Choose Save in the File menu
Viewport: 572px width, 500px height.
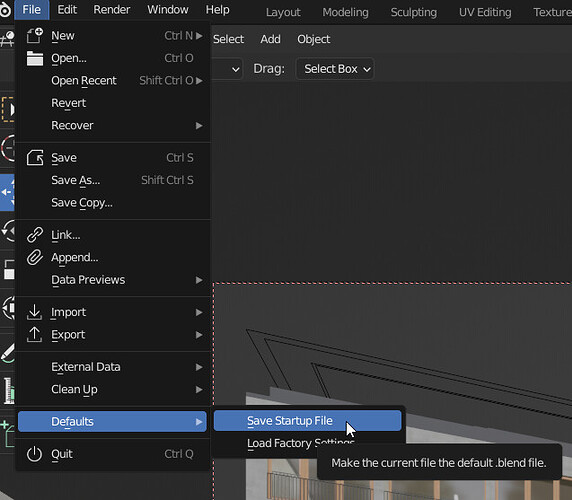112,158
